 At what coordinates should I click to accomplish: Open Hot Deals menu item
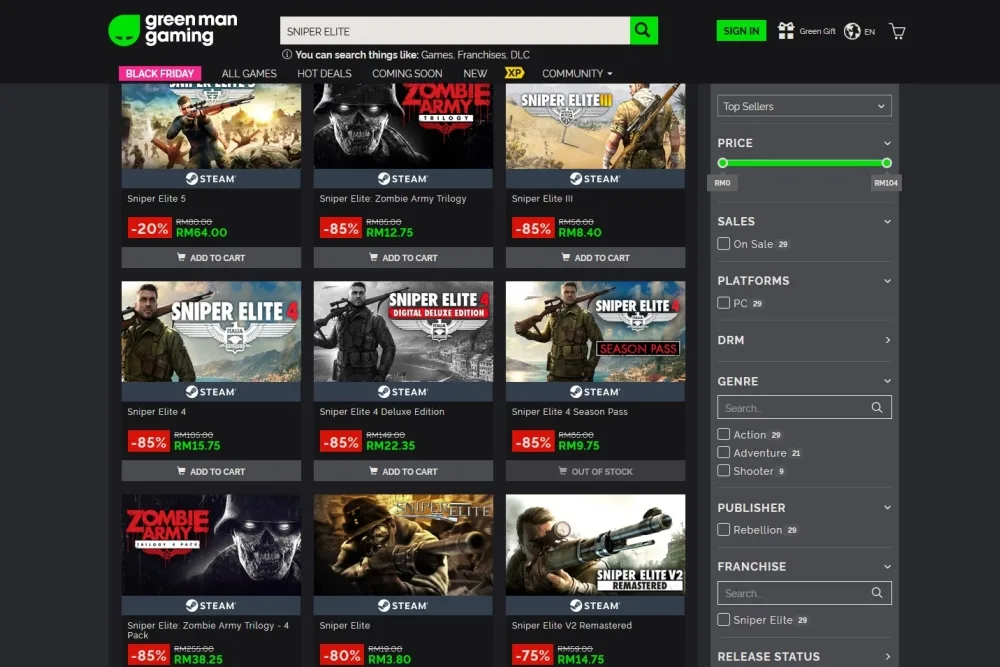pyautogui.click(x=324, y=73)
